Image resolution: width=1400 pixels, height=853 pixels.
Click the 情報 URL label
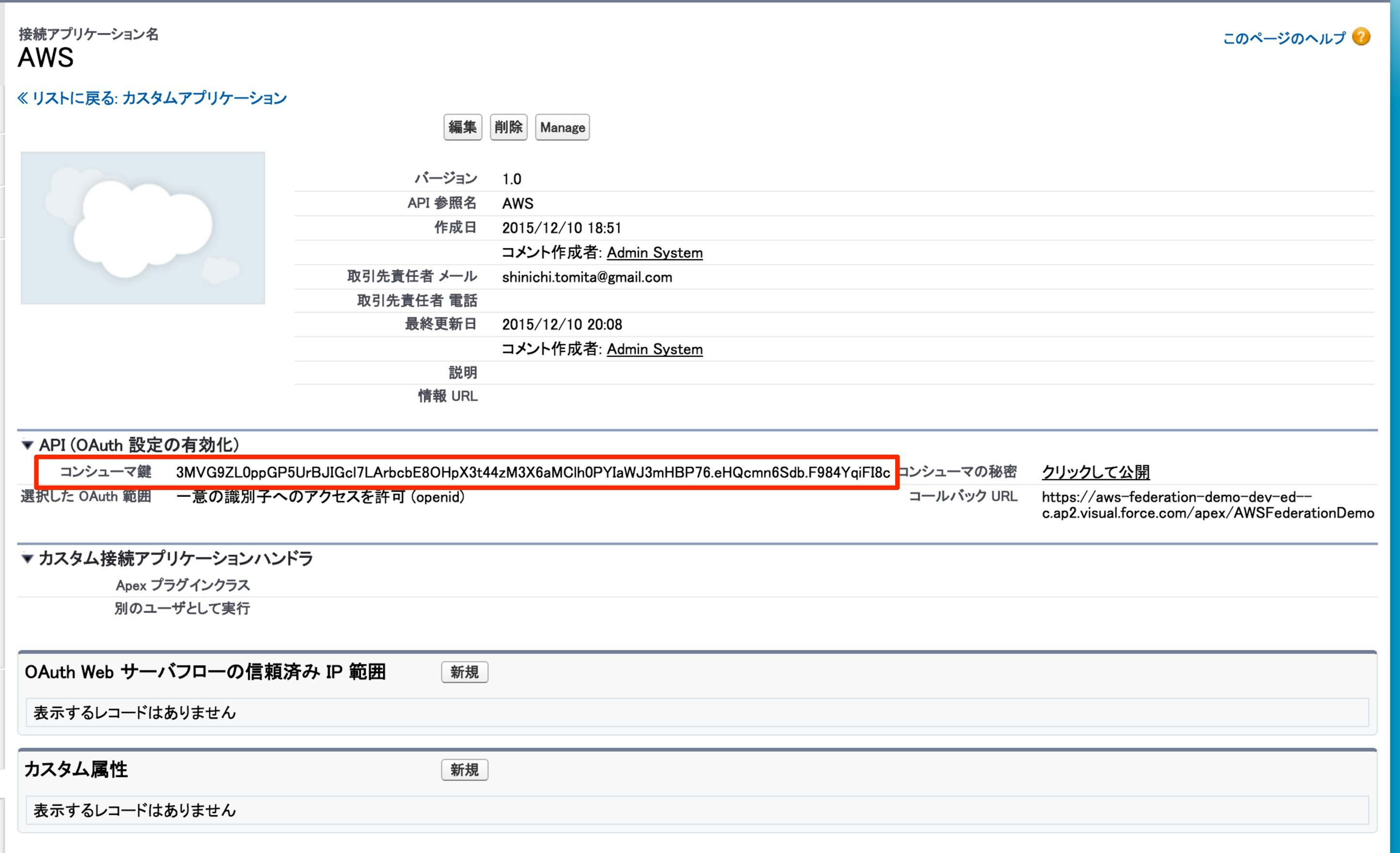pyautogui.click(x=448, y=396)
